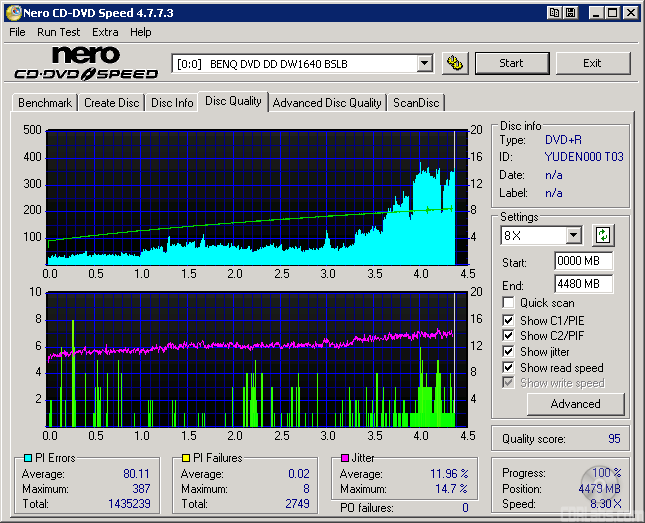Viewport: 645px width, 523px height.
Task: Open the 8X speed dropdown
Action: point(573,236)
